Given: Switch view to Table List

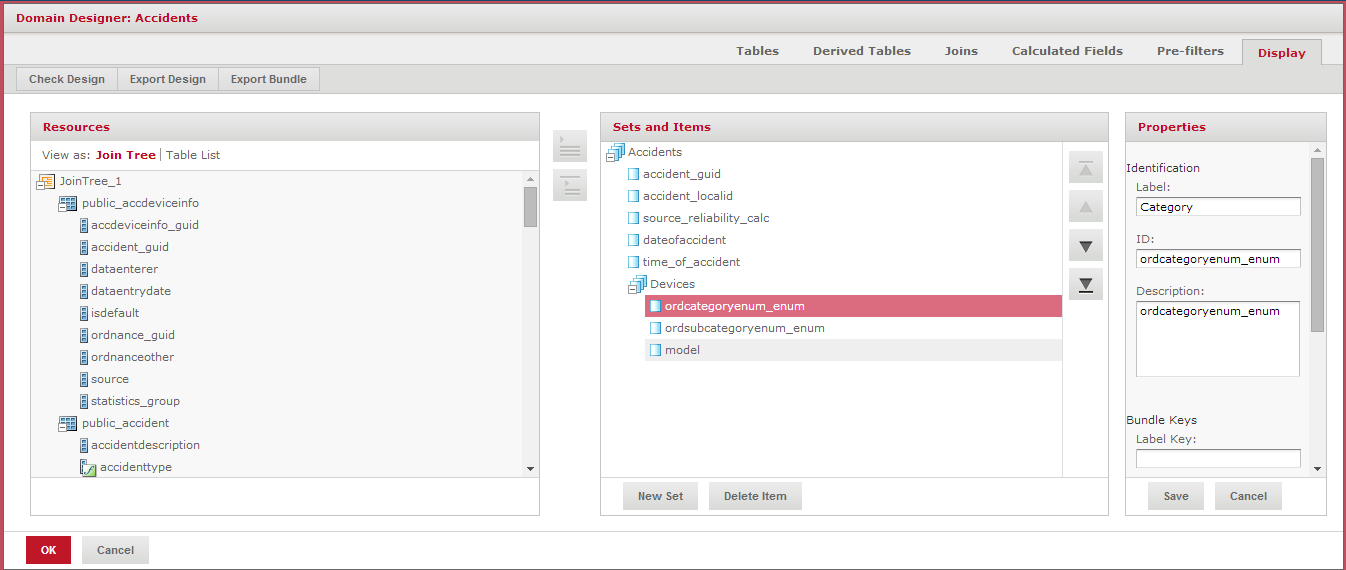Looking at the screenshot, I should point(193,155).
